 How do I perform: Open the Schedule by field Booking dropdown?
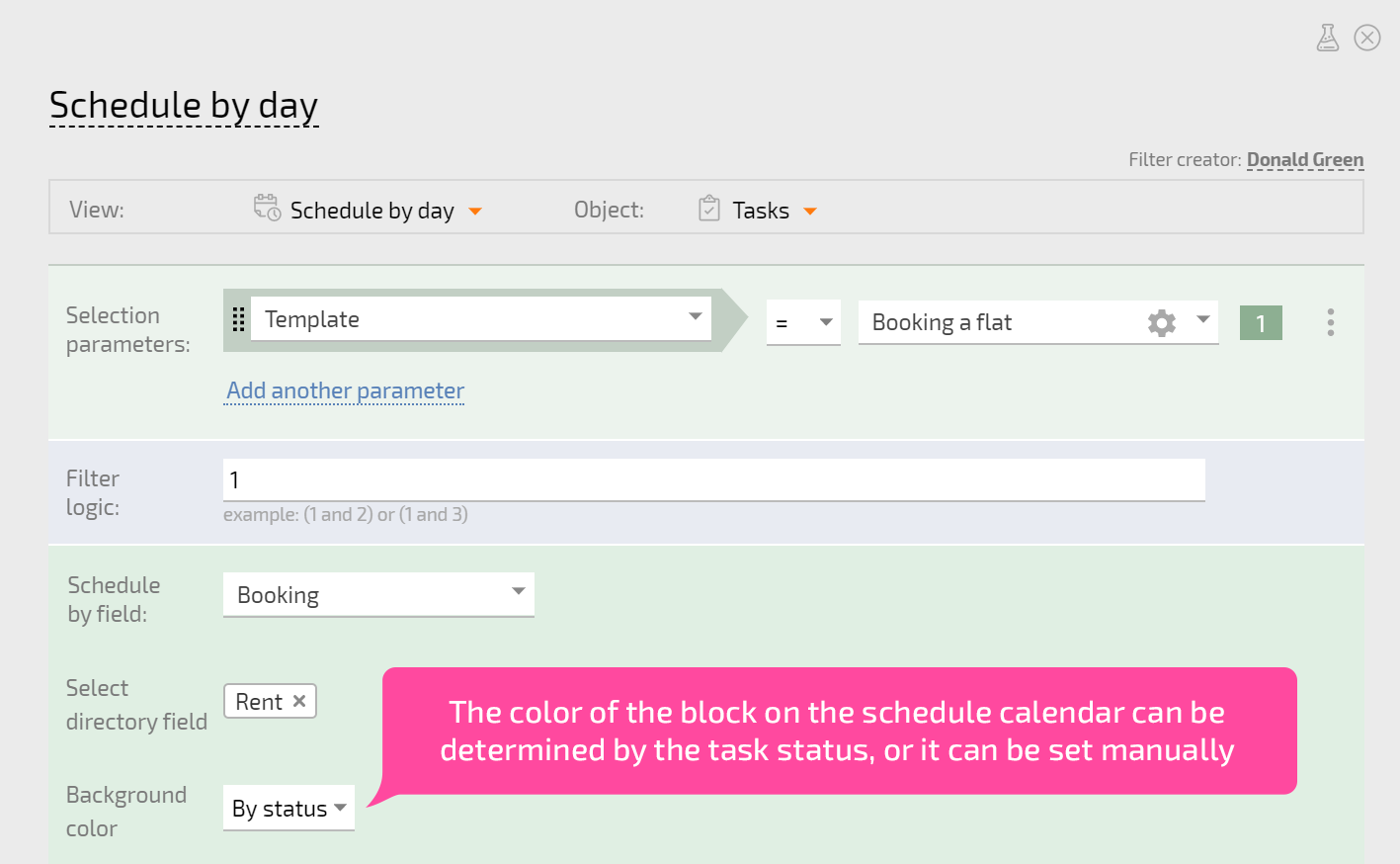[x=378, y=594]
